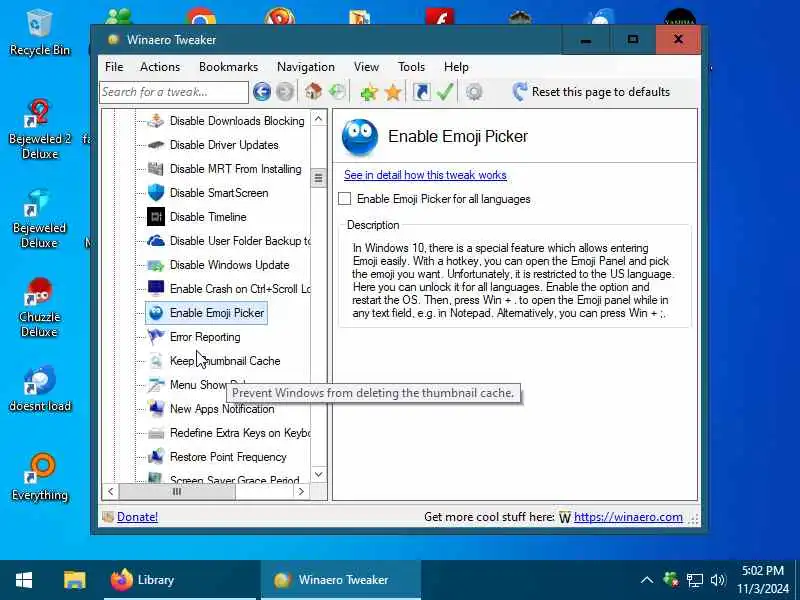Click Winaero Tweaker taskbar button
Image resolution: width=800 pixels, height=600 pixels.
[341, 580]
